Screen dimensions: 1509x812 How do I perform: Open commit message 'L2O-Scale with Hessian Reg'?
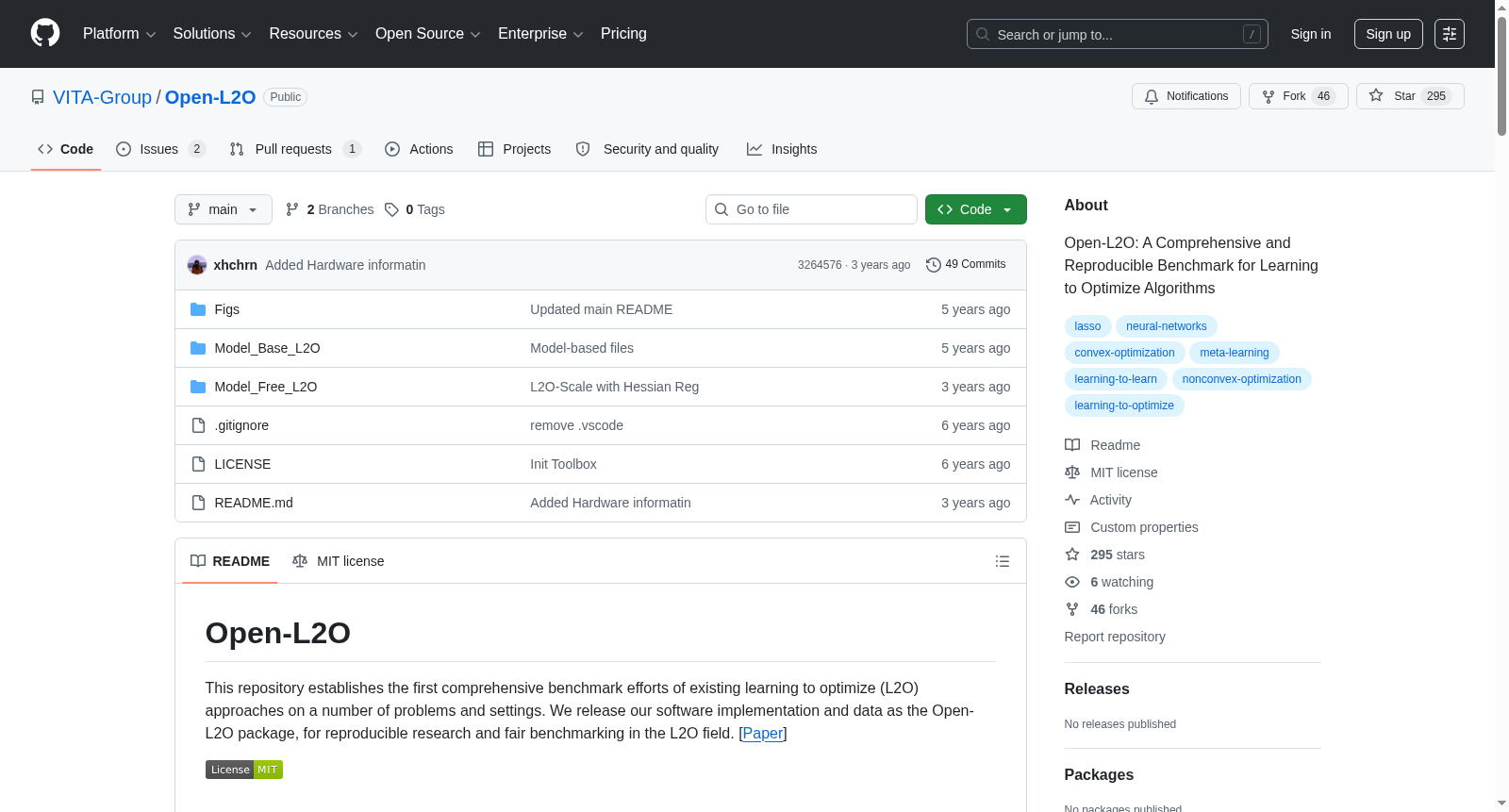tap(615, 387)
